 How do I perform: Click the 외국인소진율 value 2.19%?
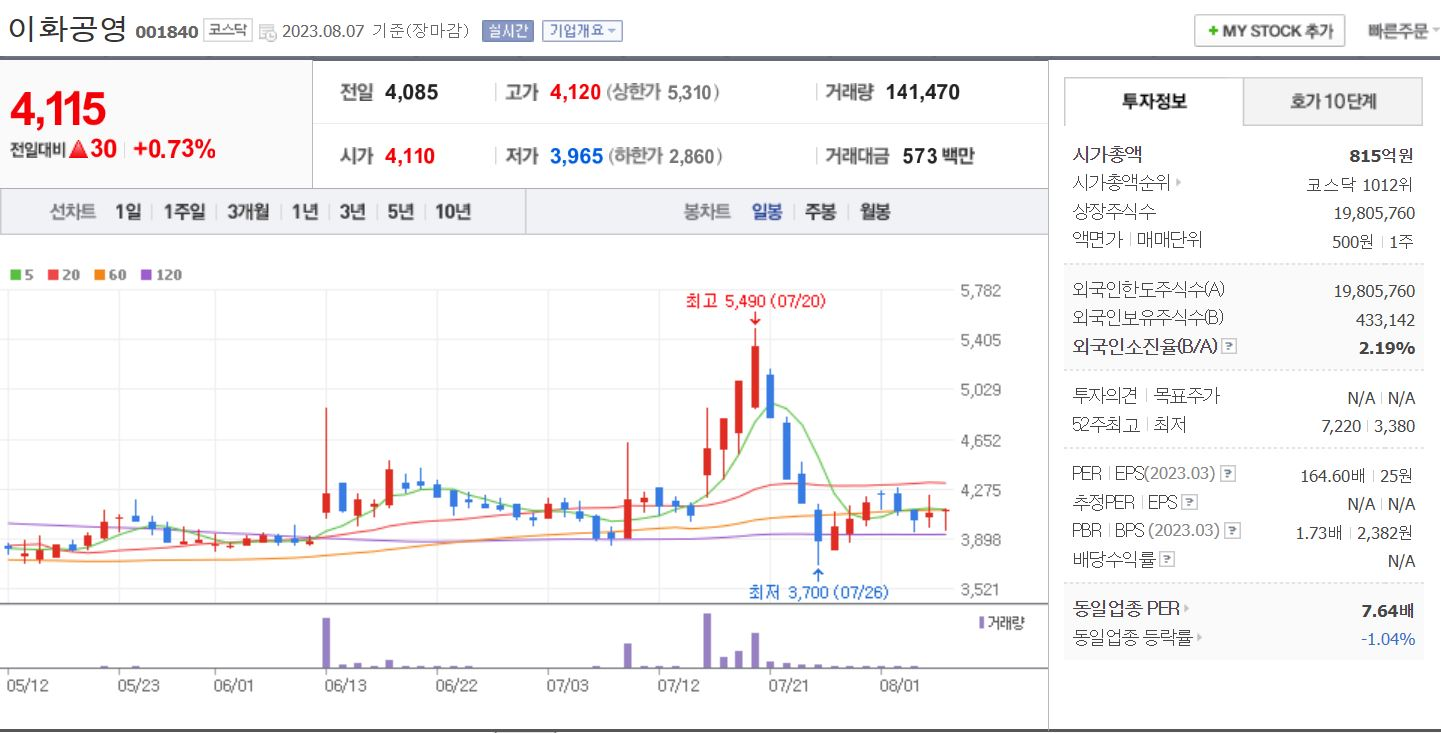coord(1387,348)
